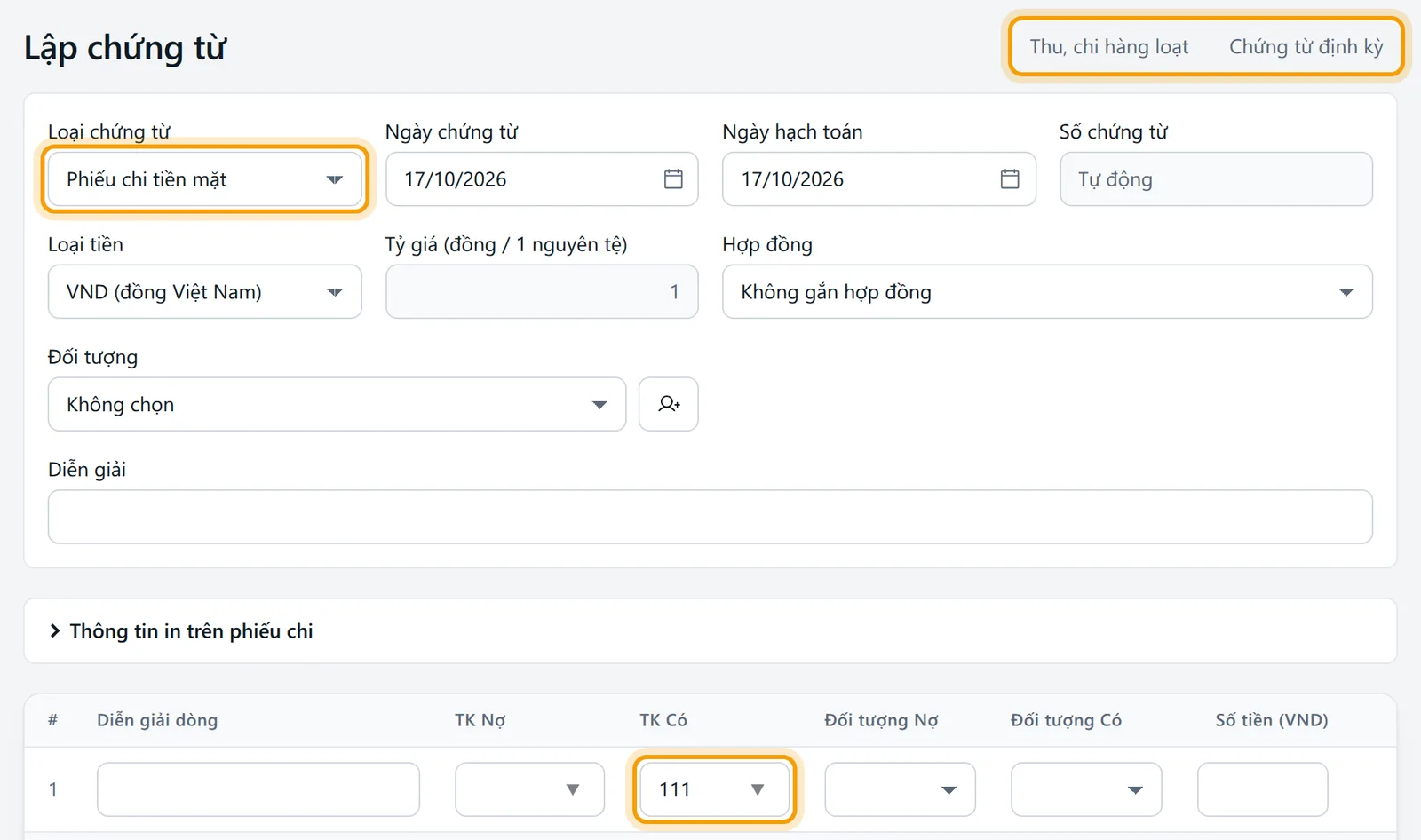Open Đối tượng dropdown Không chọn

(x=337, y=404)
